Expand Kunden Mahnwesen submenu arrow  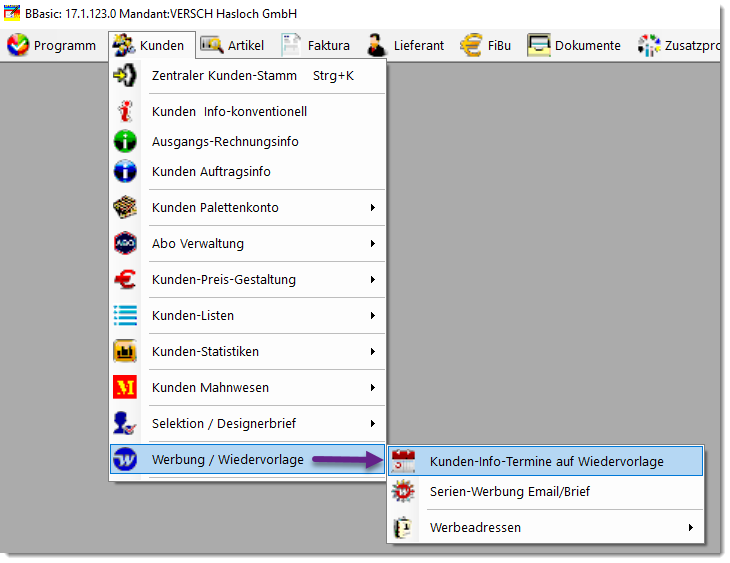point(372,387)
